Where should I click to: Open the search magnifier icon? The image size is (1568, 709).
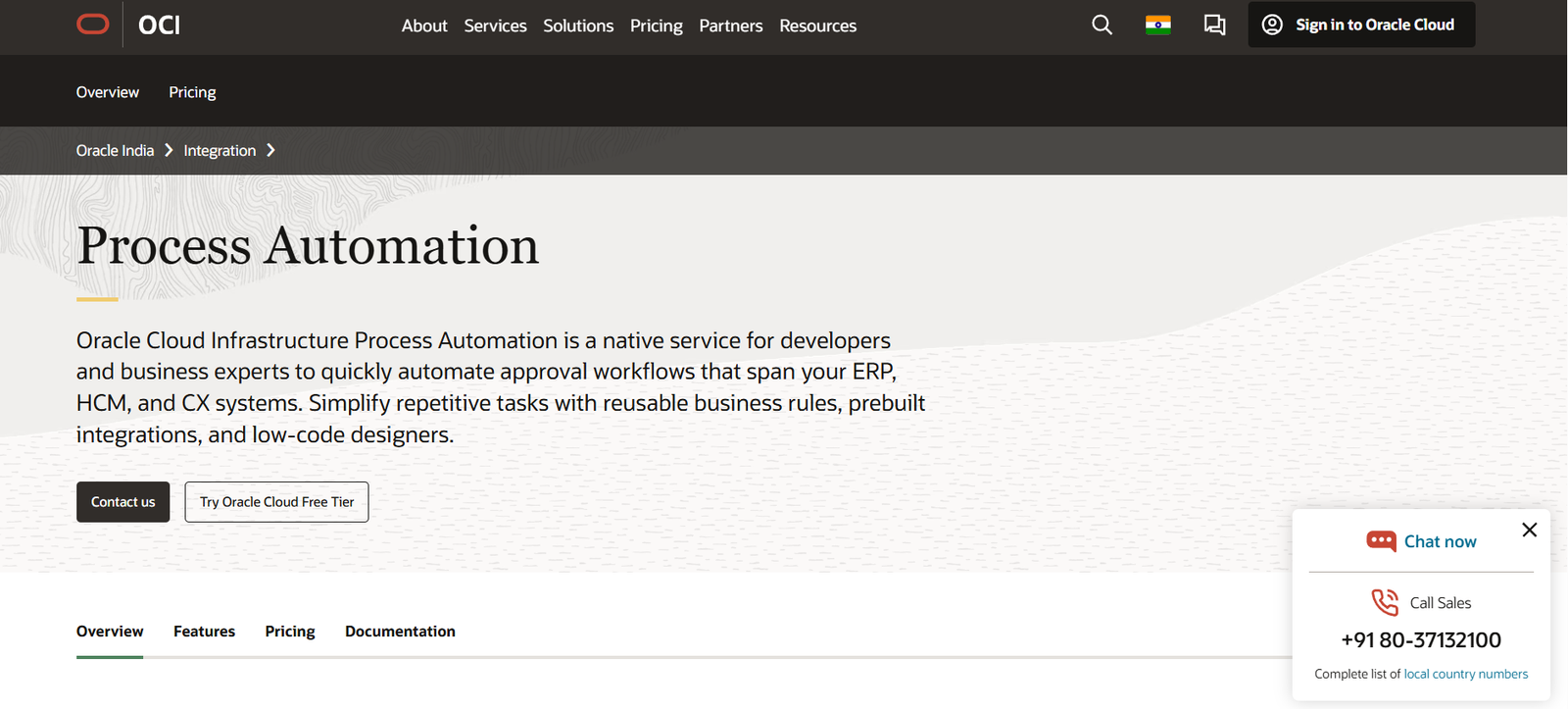click(1102, 25)
